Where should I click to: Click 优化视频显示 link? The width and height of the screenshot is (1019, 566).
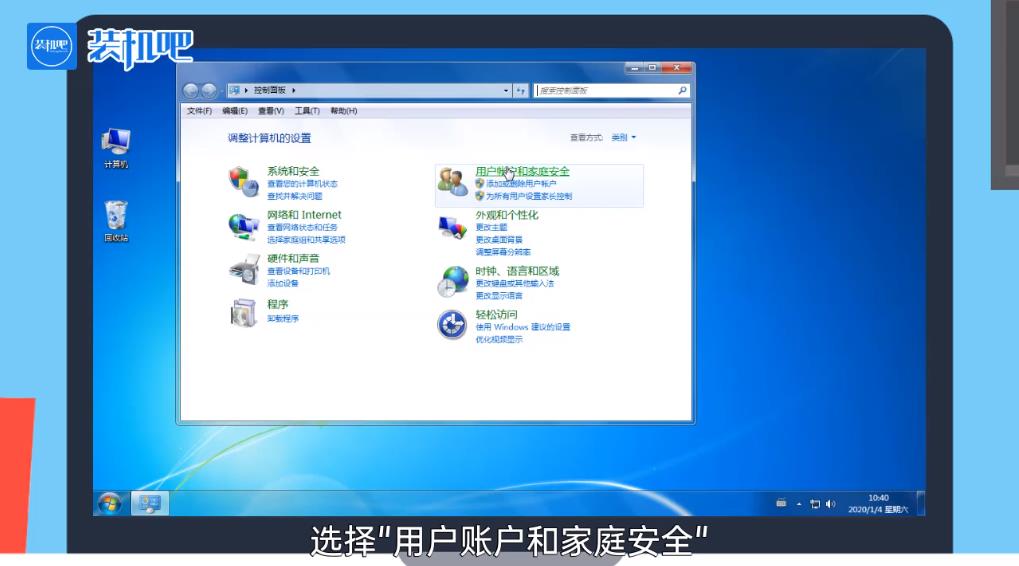pyautogui.click(x=499, y=339)
